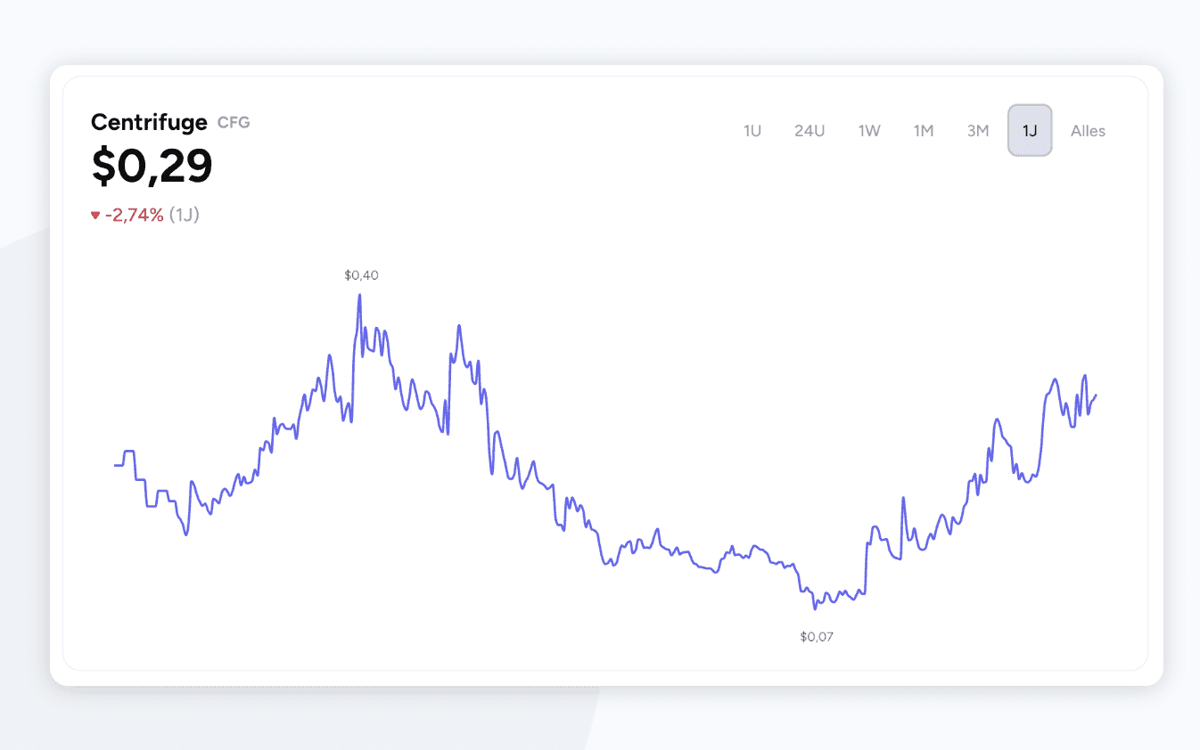
Task: Choose the 1W timeframe
Action: pyautogui.click(x=869, y=131)
